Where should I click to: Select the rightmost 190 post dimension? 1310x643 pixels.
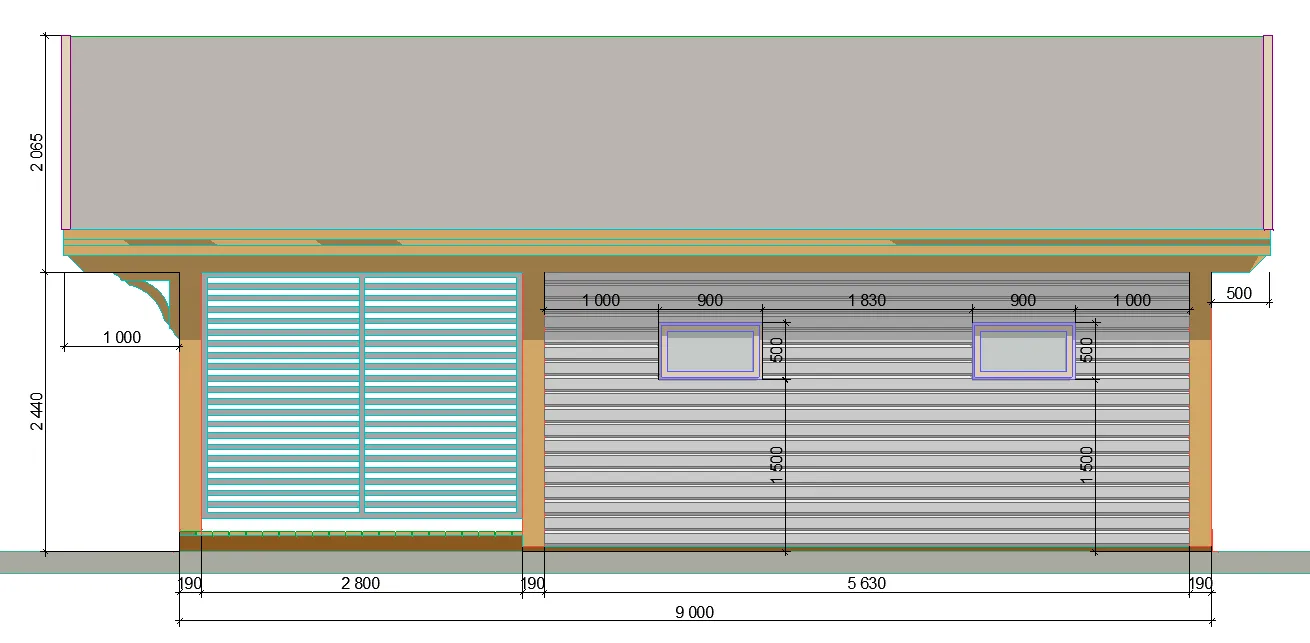tap(1200, 584)
